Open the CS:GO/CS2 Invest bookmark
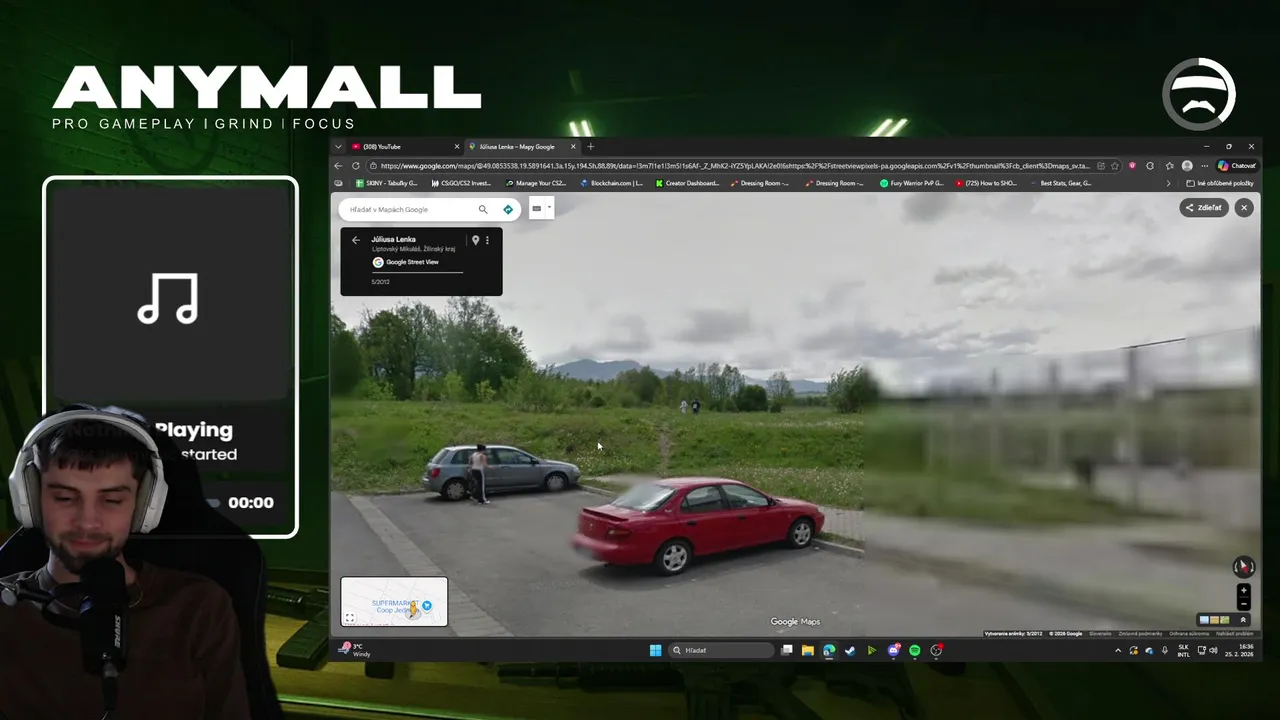This screenshot has height=720, width=1280. coord(461,183)
